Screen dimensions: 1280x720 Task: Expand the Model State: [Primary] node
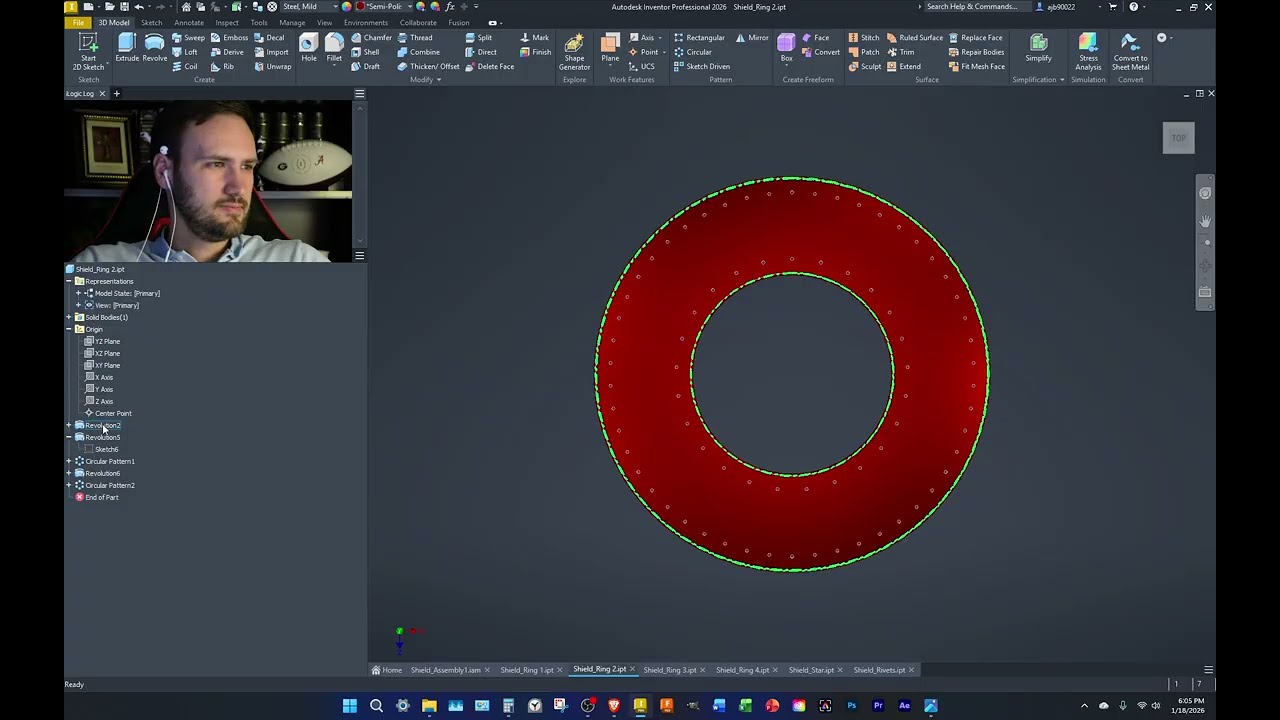78,293
